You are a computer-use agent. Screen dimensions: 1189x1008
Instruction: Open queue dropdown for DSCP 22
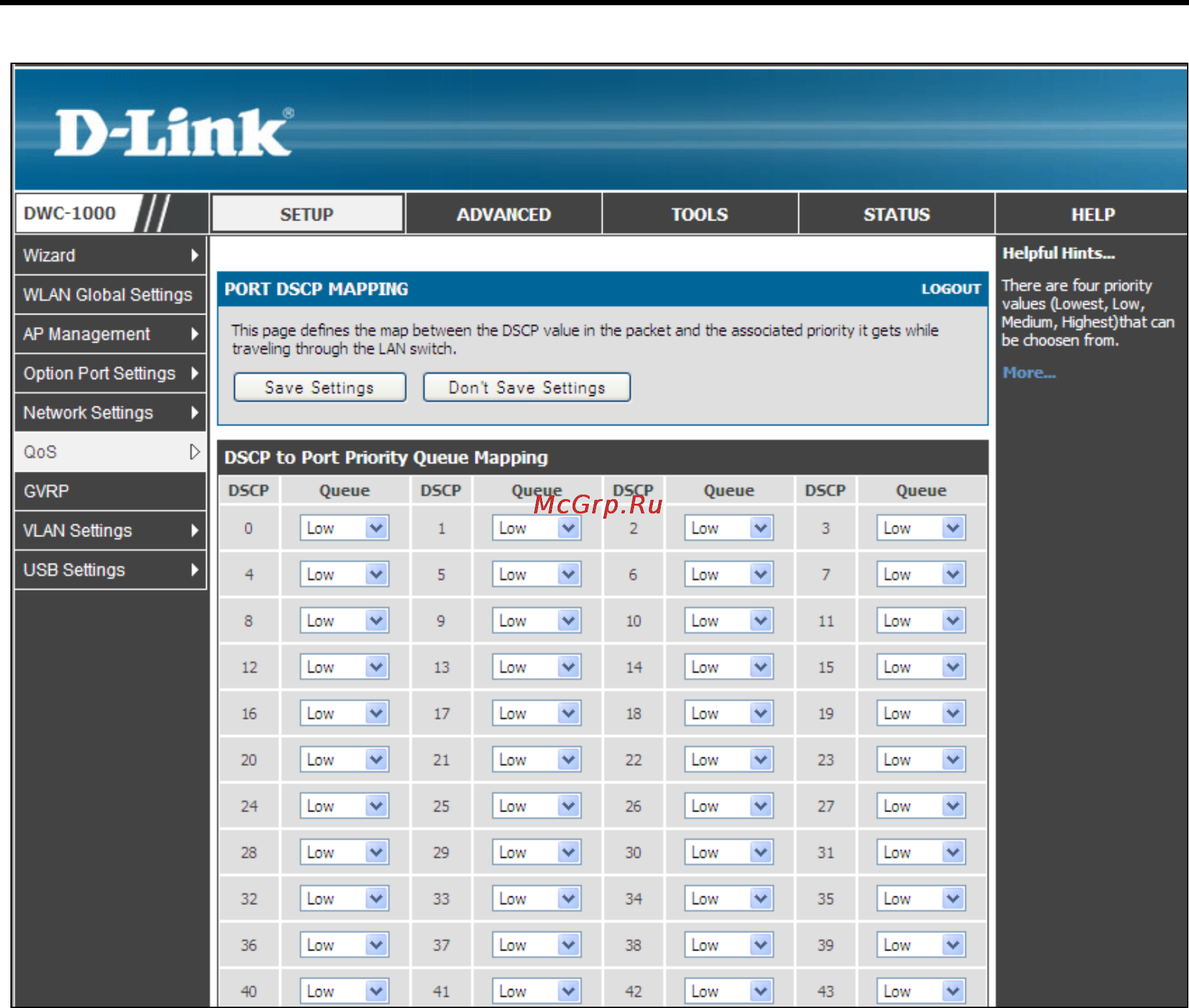tap(729, 759)
